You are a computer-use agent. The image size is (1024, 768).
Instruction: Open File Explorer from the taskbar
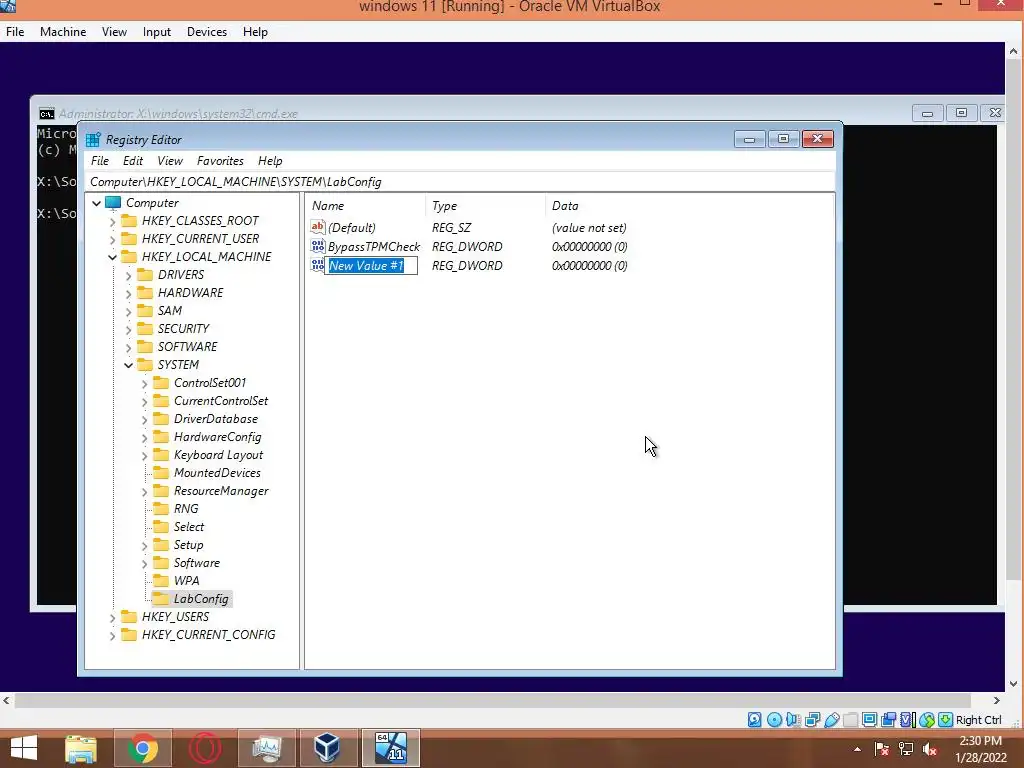80,748
